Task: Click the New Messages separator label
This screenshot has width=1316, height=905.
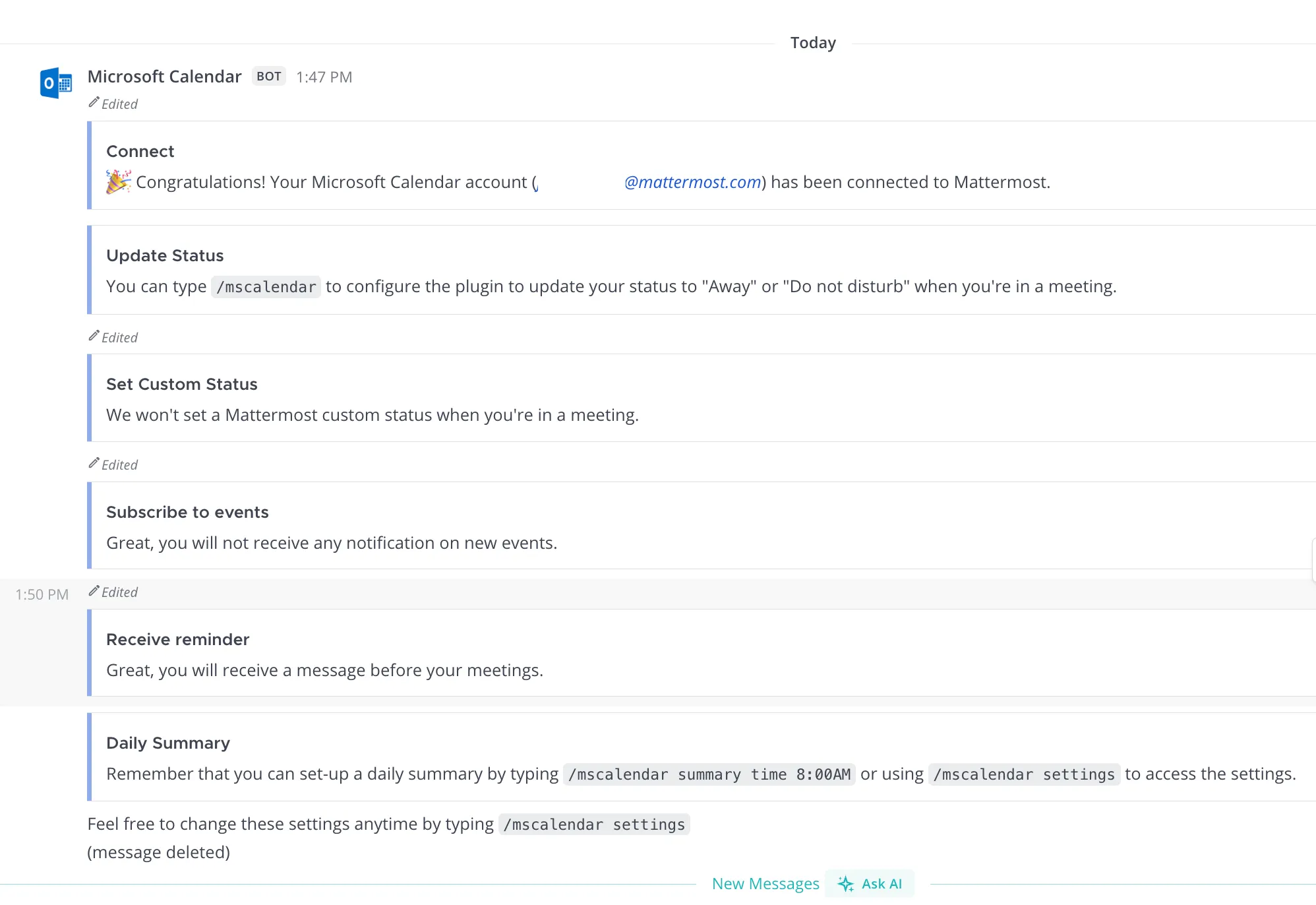Action: click(x=765, y=884)
